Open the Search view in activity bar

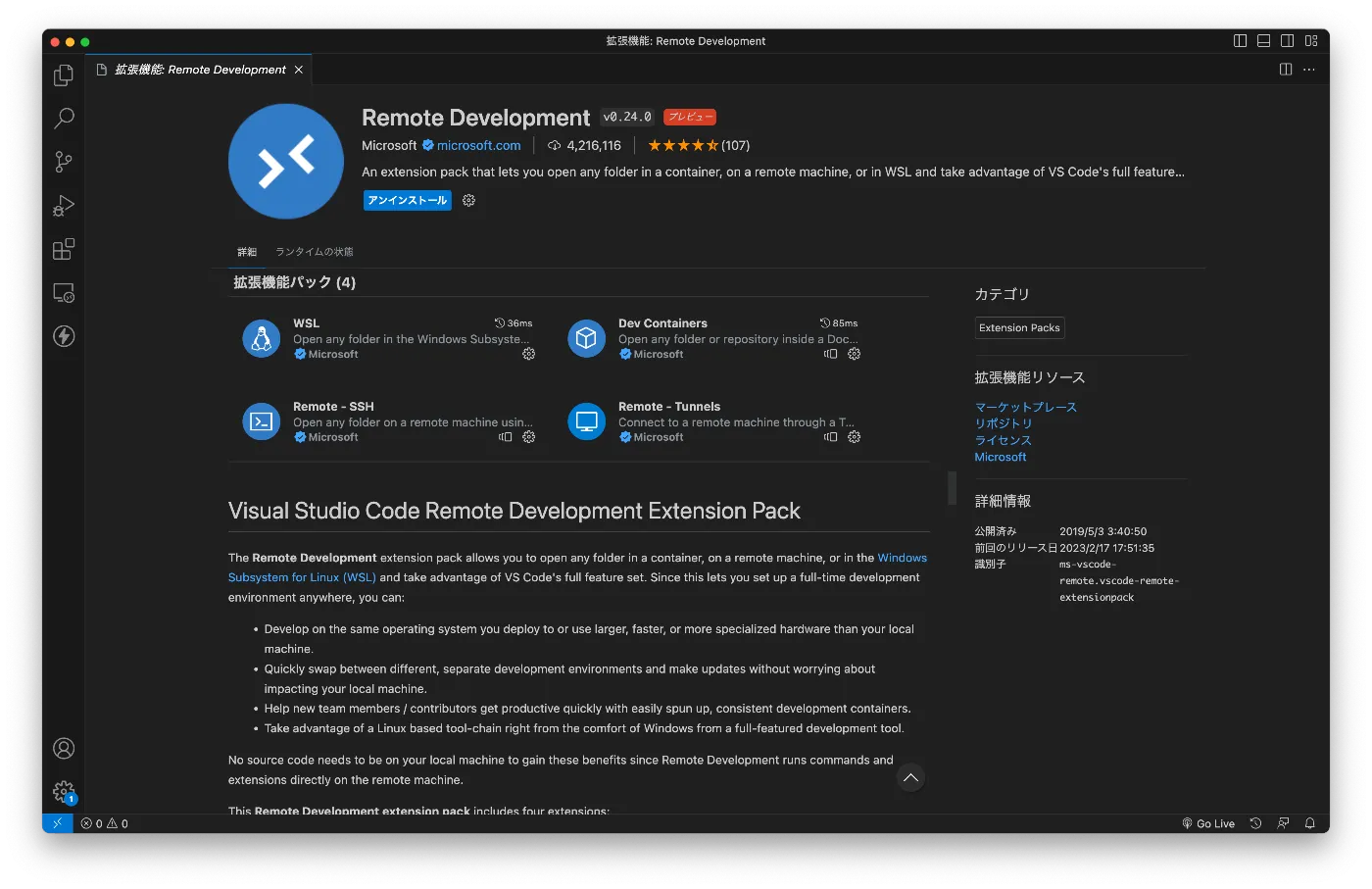click(x=64, y=119)
